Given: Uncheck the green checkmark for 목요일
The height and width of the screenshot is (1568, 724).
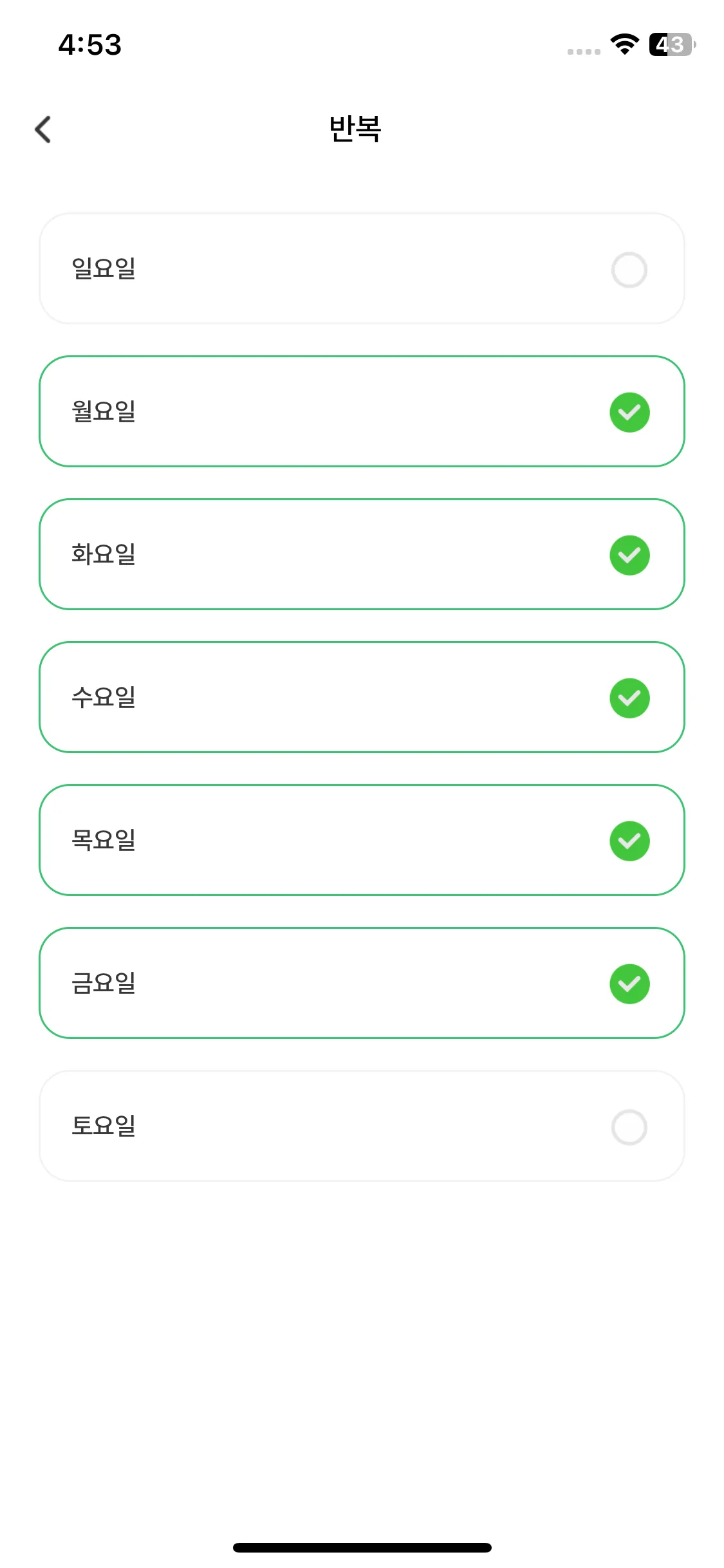Looking at the screenshot, I should (x=629, y=841).
